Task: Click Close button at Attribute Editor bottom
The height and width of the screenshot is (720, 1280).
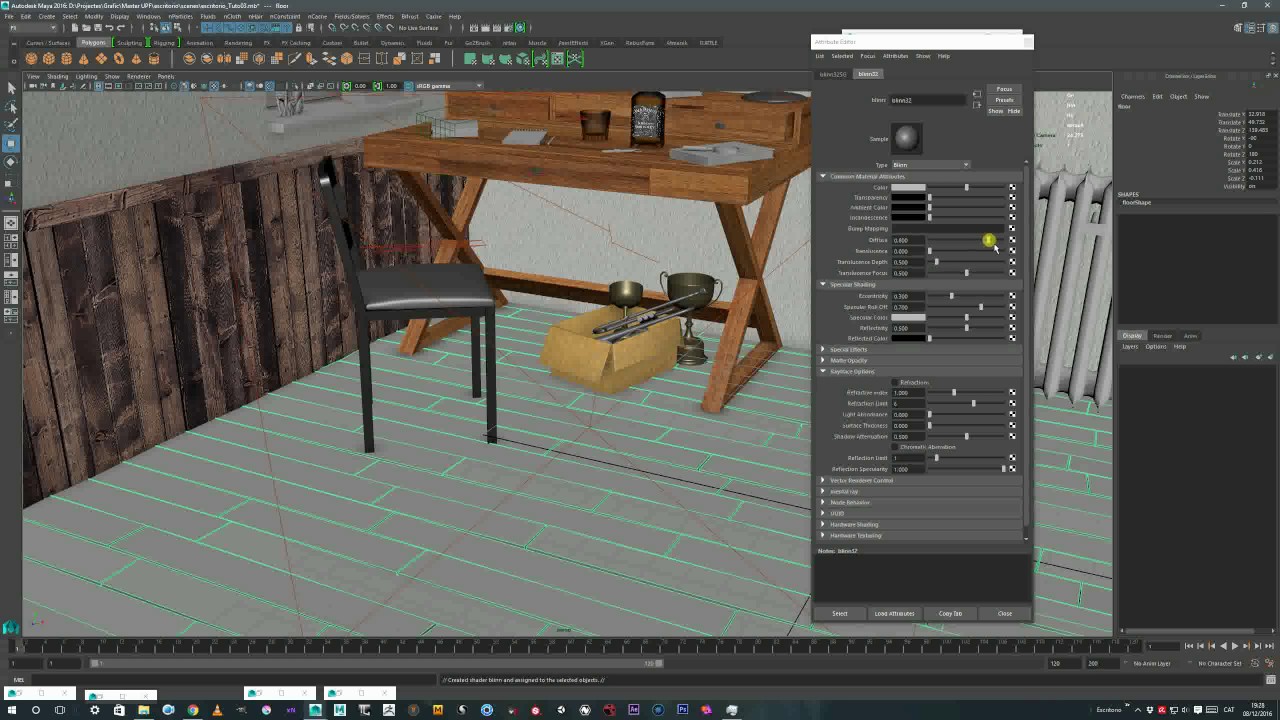Action: point(1005,613)
